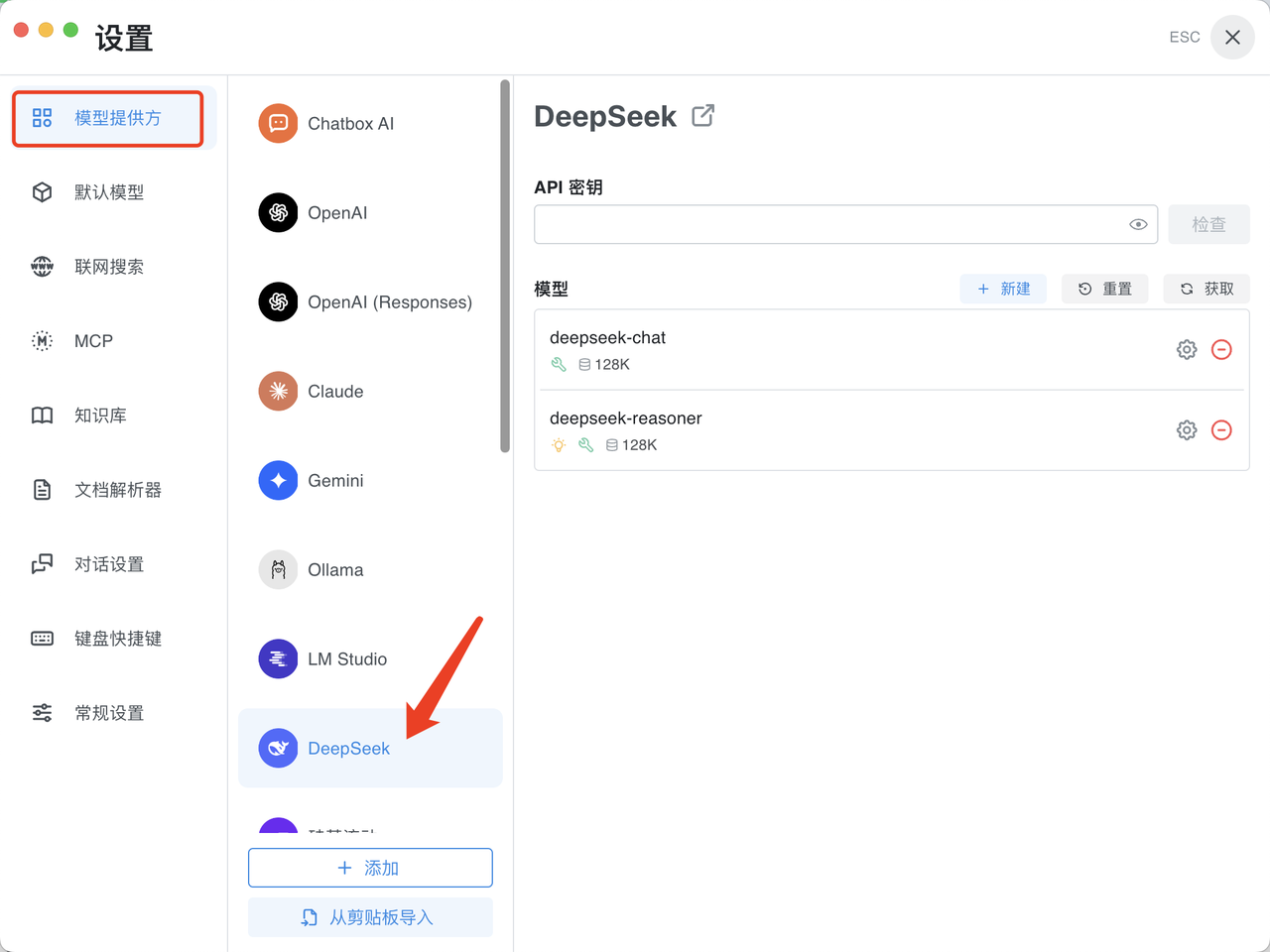The width and height of the screenshot is (1270, 952).
Task: Switch to the 默认模型 section
Action: (x=107, y=192)
